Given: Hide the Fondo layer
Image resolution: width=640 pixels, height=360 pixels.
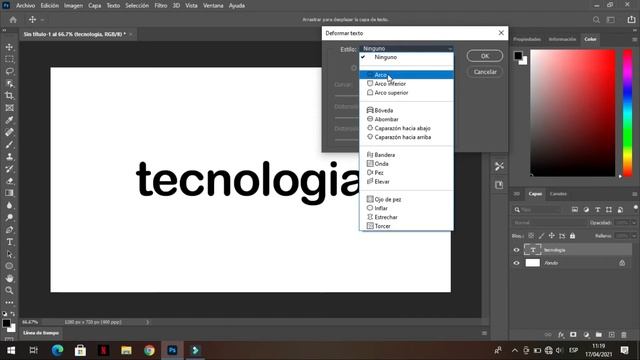Looking at the screenshot, I should click(516, 263).
